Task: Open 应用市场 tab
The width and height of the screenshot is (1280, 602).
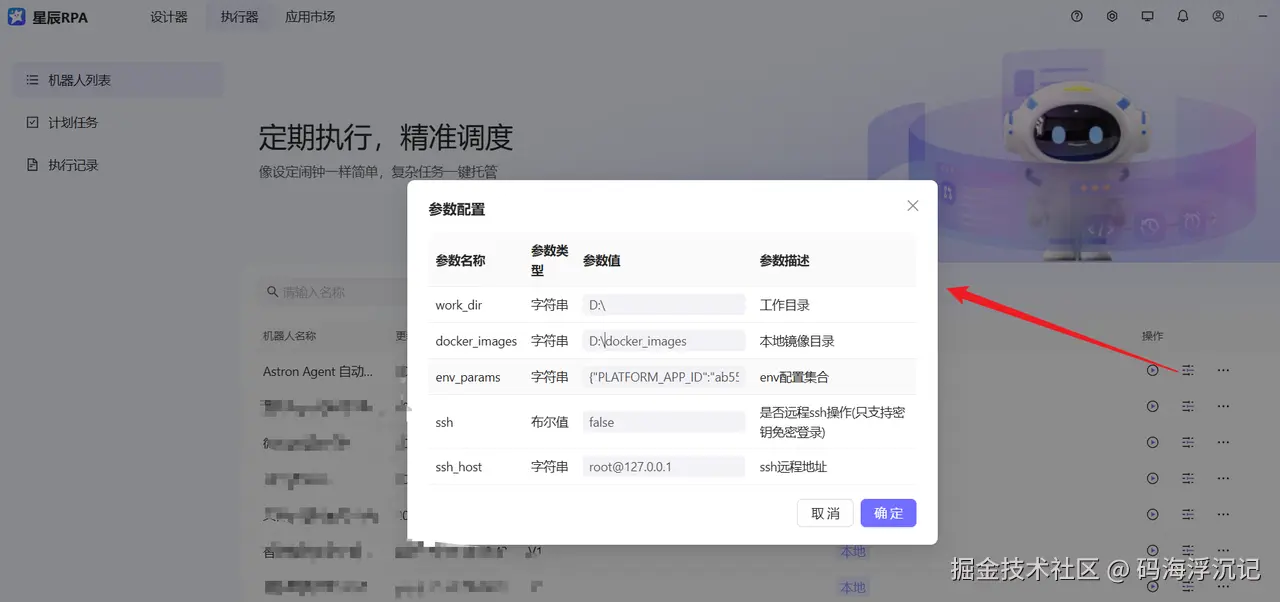Action: click(310, 17)
